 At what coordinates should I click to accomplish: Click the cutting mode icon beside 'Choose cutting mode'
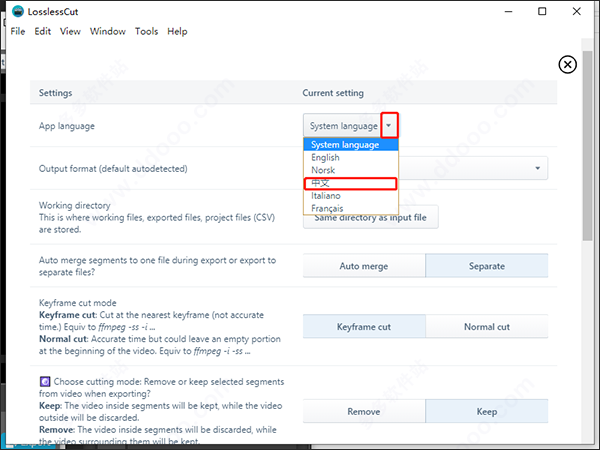[45, 382]
